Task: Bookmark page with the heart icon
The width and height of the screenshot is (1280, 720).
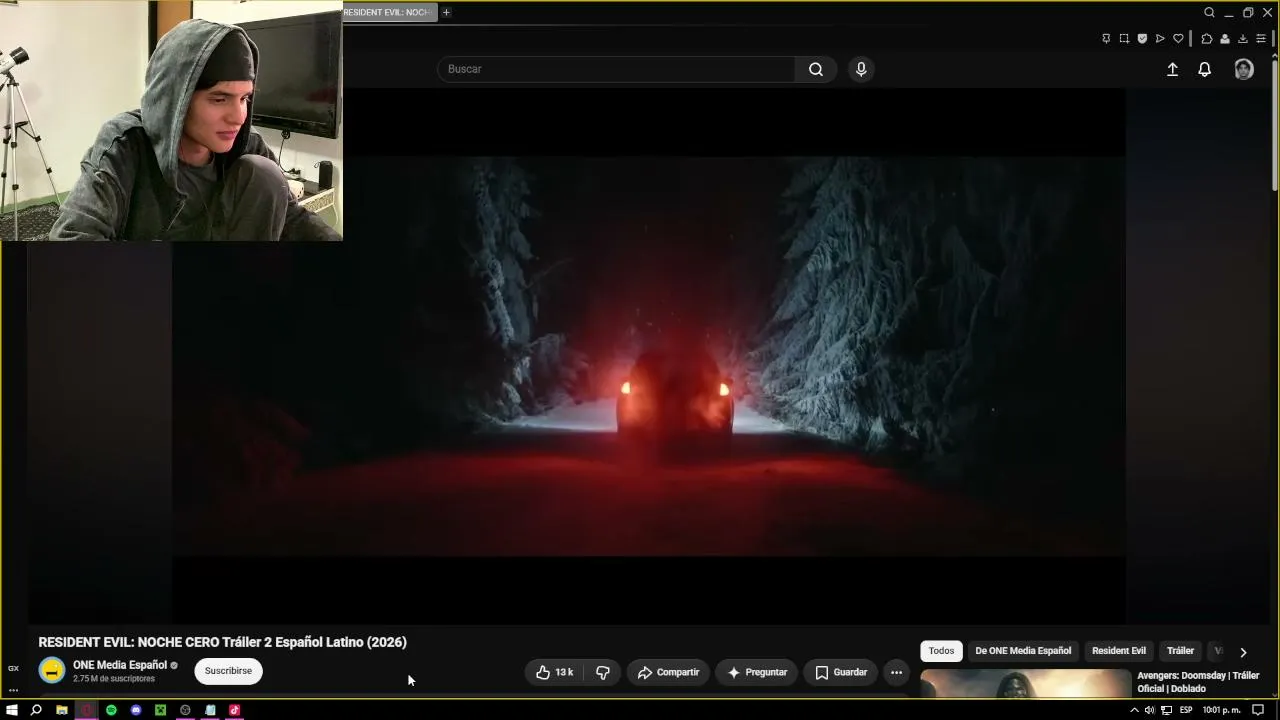Action: [1178, 39]
